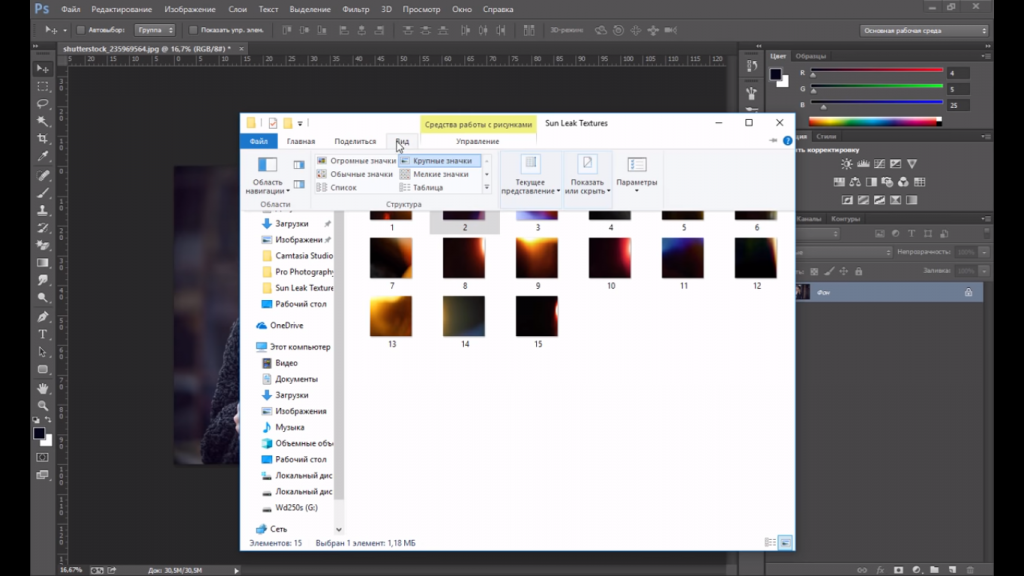The height and width of the screenshot is (576, 1024).
Task: Select the Magic Wand tool
Action: pyautogui.click(x=42, y=121)
